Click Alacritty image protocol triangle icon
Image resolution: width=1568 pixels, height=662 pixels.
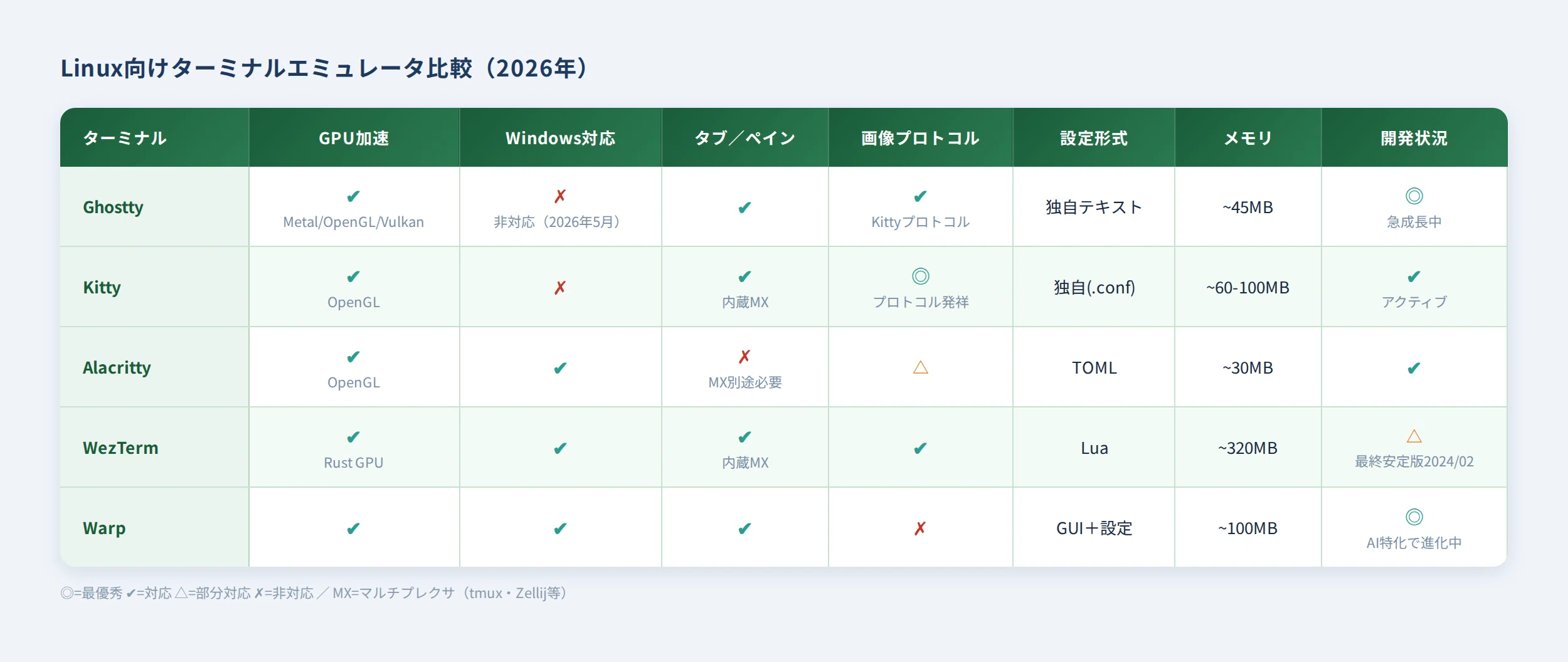coord(920,367)
